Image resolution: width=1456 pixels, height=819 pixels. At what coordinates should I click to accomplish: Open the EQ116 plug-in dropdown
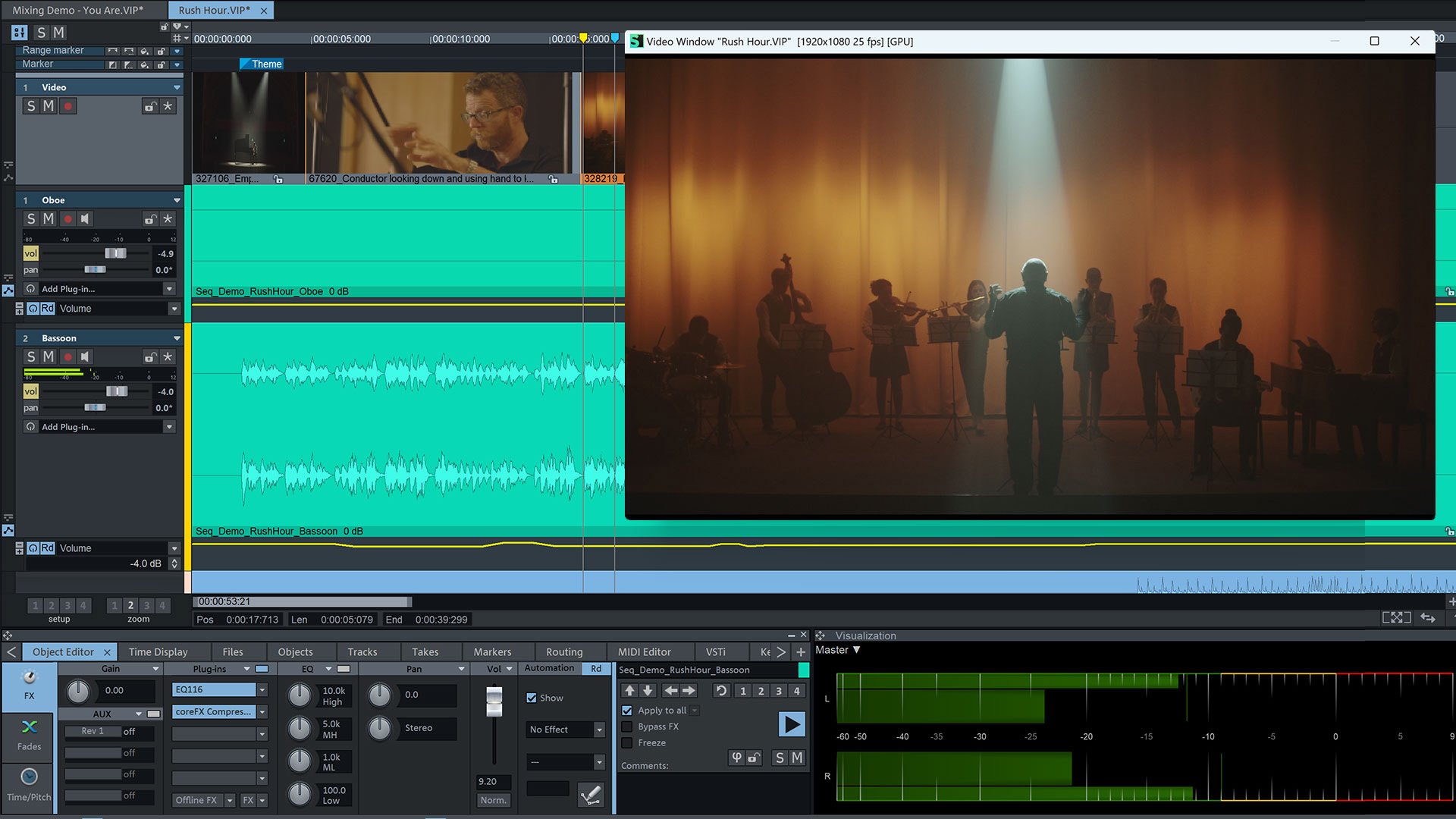262,689
